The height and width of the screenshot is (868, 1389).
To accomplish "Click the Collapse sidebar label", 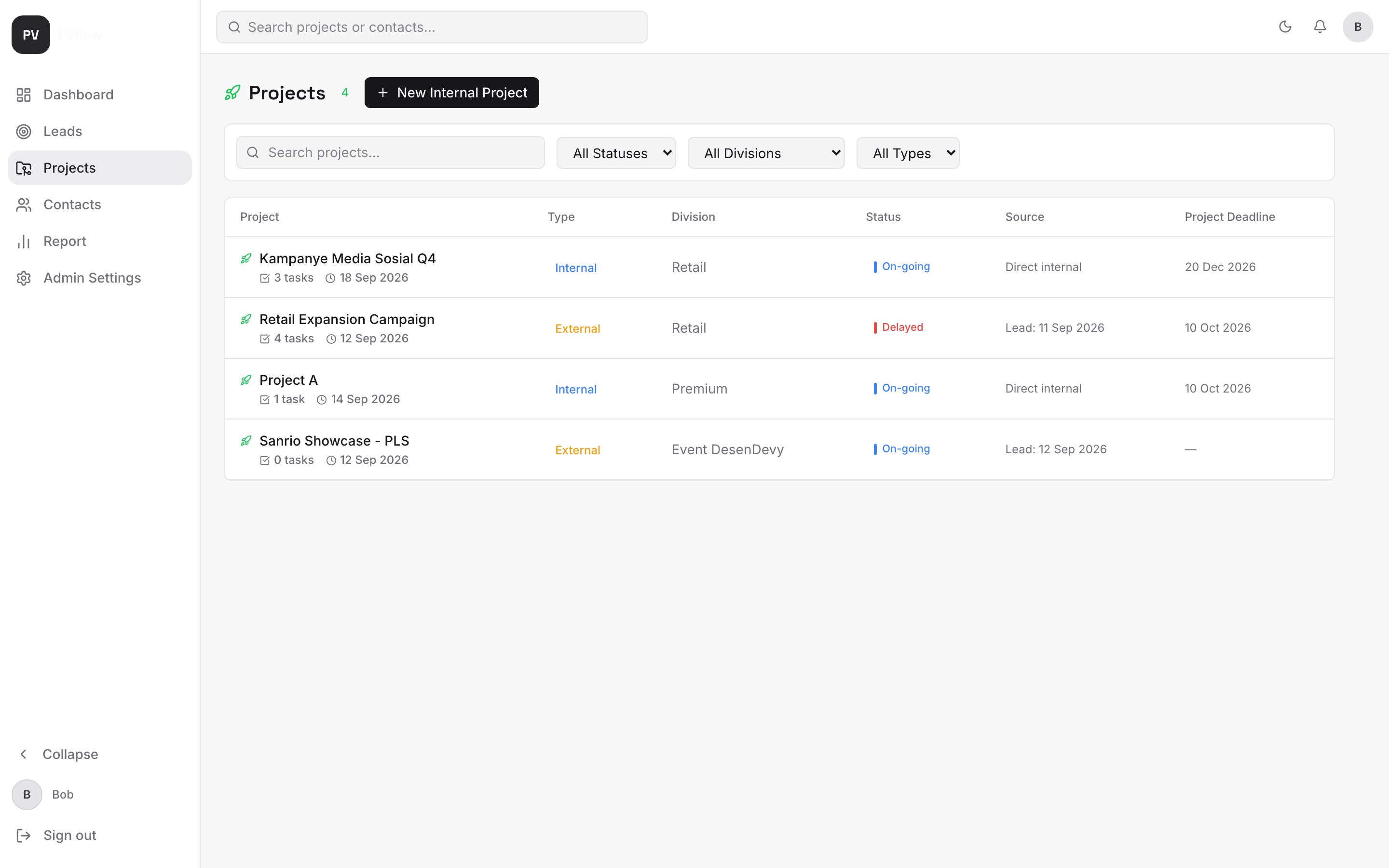I will 70,754.
